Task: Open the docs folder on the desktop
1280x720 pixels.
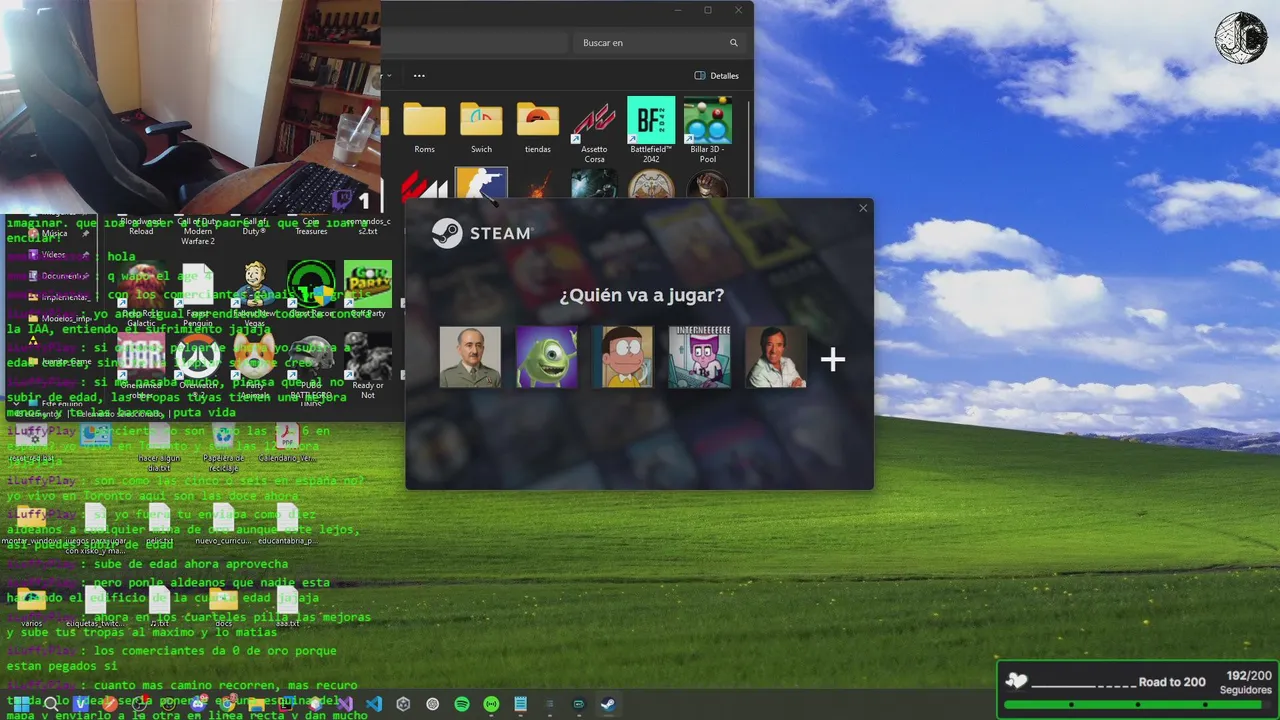Action: tap(223, 606)
